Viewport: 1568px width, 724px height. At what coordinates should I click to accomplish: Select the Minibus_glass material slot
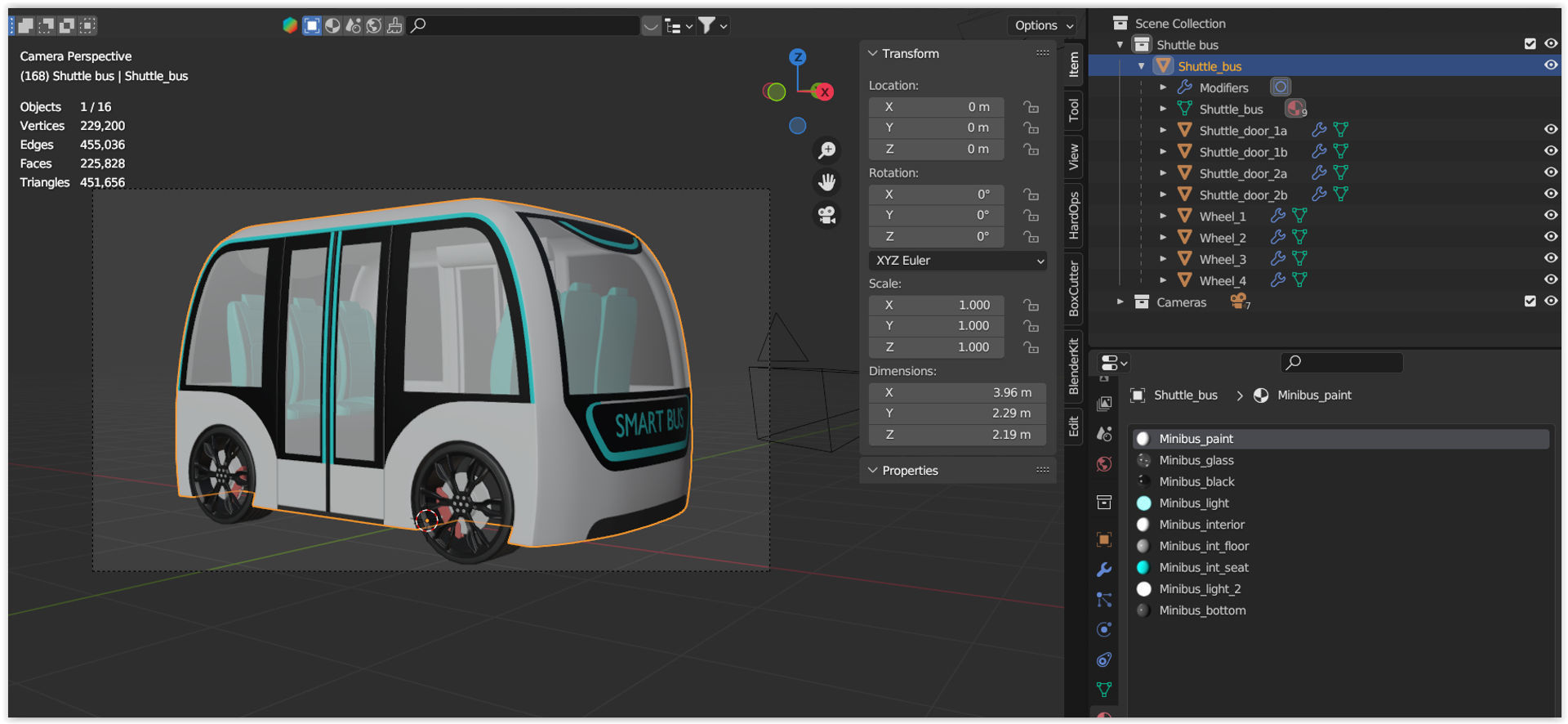pyautogui.click(x=1340, y=460)
